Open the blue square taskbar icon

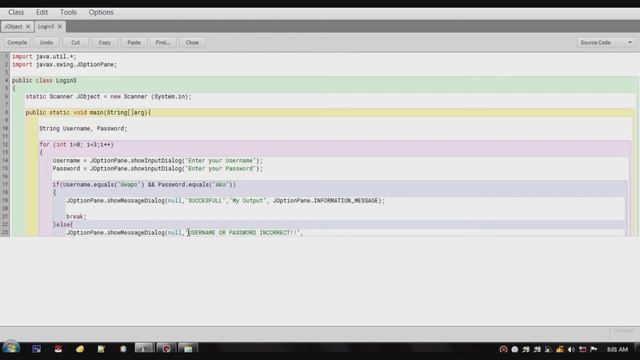[36, 349]
